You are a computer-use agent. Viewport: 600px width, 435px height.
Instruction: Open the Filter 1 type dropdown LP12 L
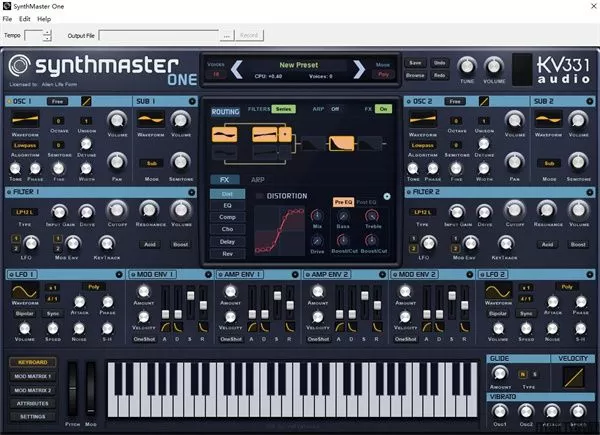coord(22,212)
